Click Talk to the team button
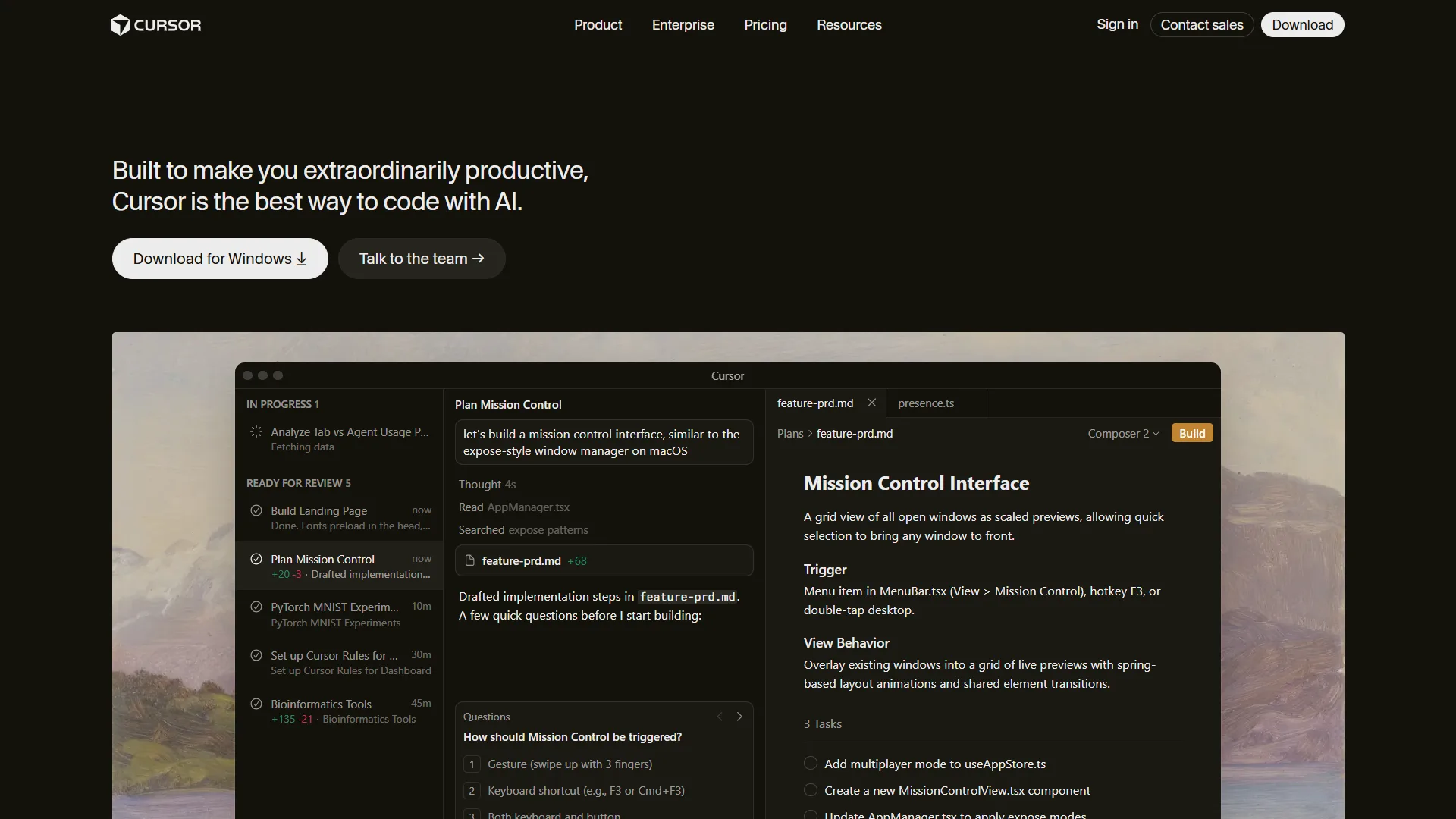Image resolution: width=1456 pixels, height=819 pixels. click(x=422, y=259)
